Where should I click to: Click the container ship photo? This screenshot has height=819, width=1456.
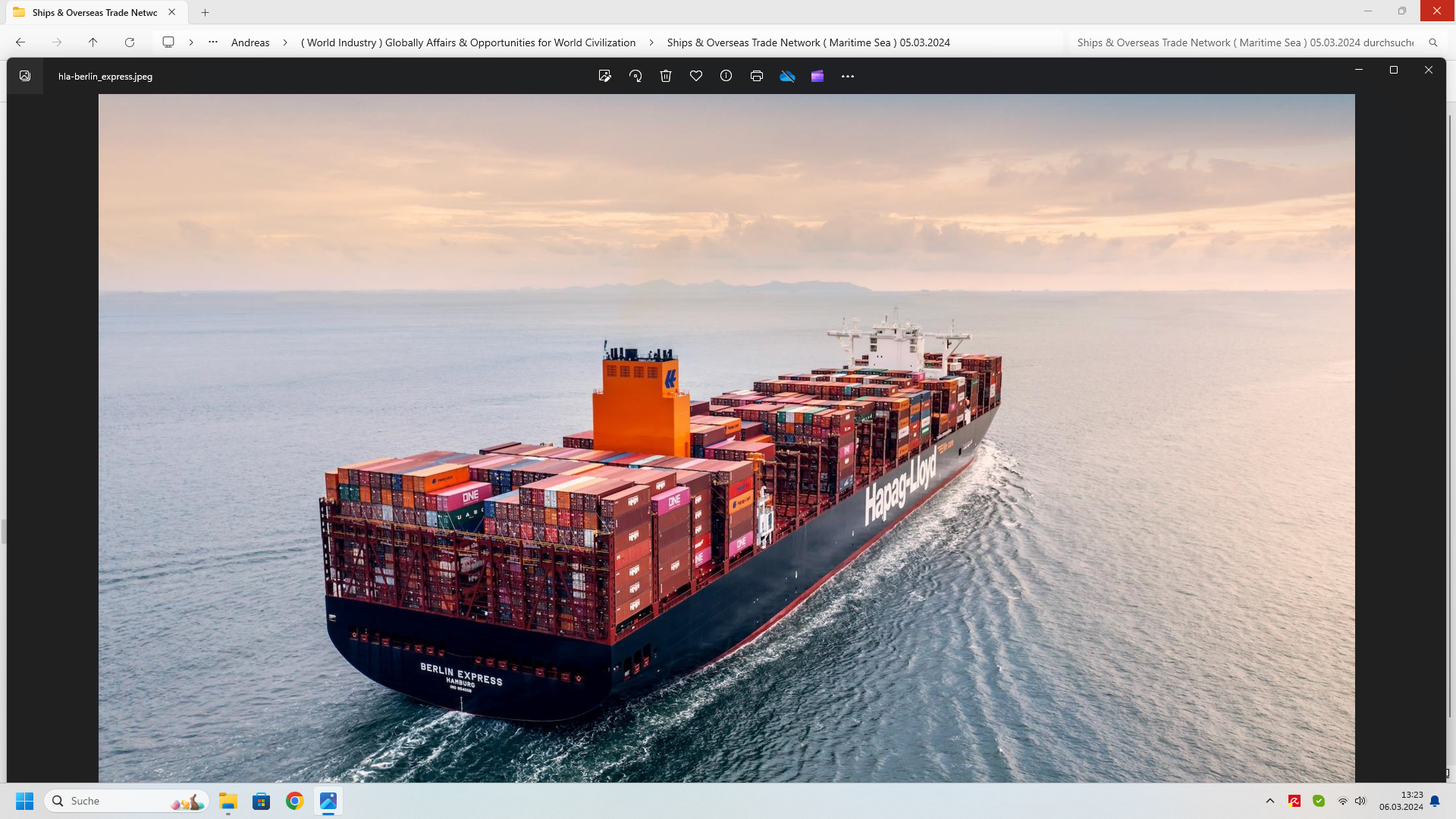726,438
